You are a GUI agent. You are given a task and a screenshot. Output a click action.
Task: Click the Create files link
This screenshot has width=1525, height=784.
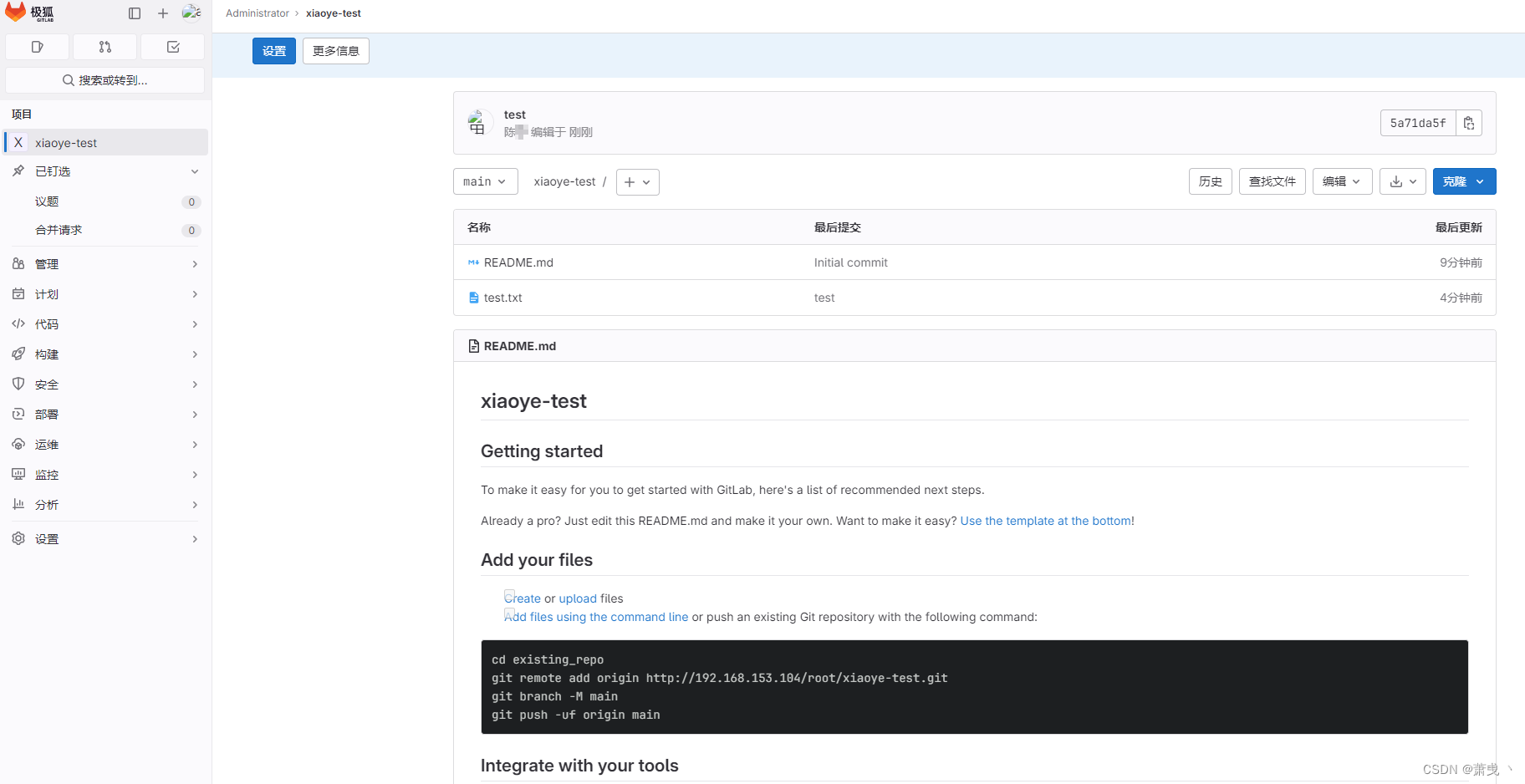click(x=523, y=598)
